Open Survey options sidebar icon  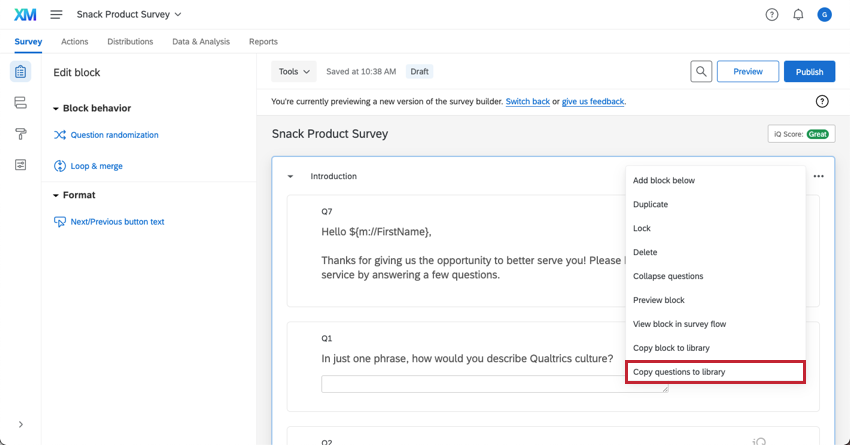tap(21, 165)
